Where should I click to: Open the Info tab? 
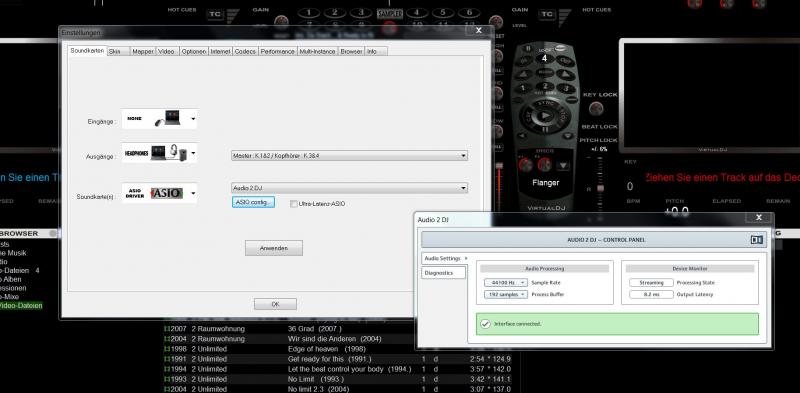click(x=376, y=51)
